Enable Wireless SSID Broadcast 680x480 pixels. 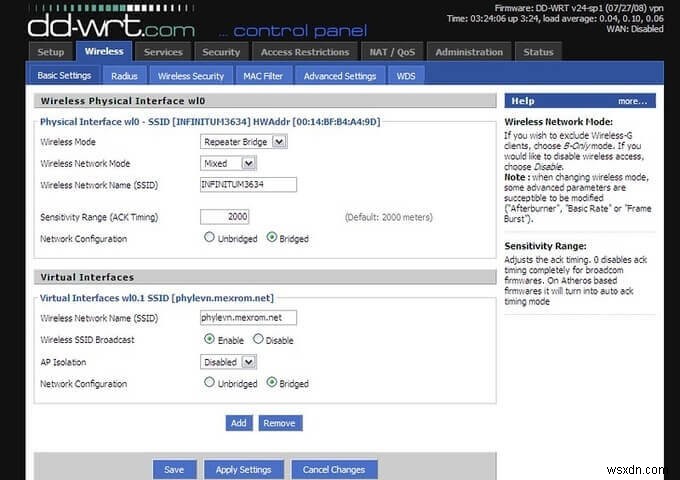coord(209,339)
